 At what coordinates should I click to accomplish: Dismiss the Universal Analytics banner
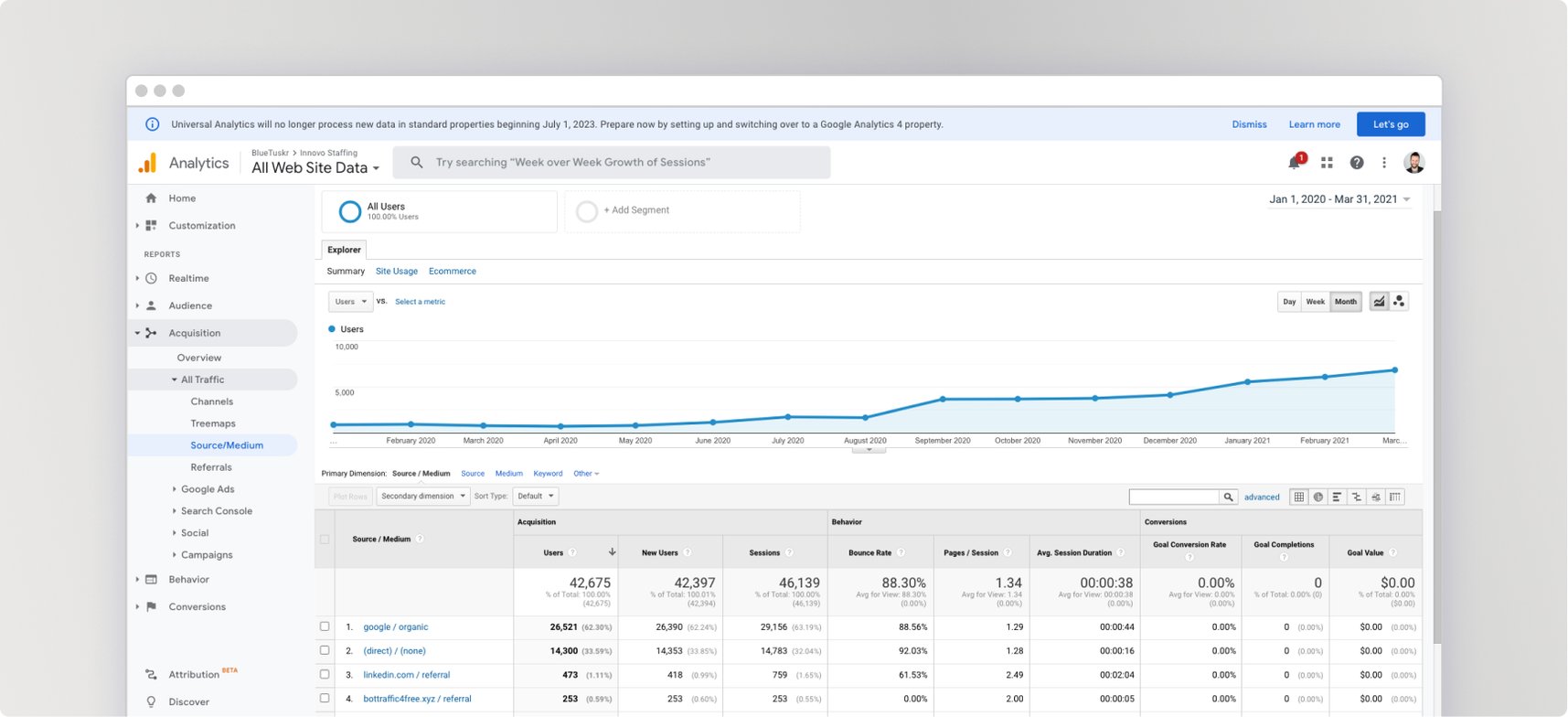1249,124
